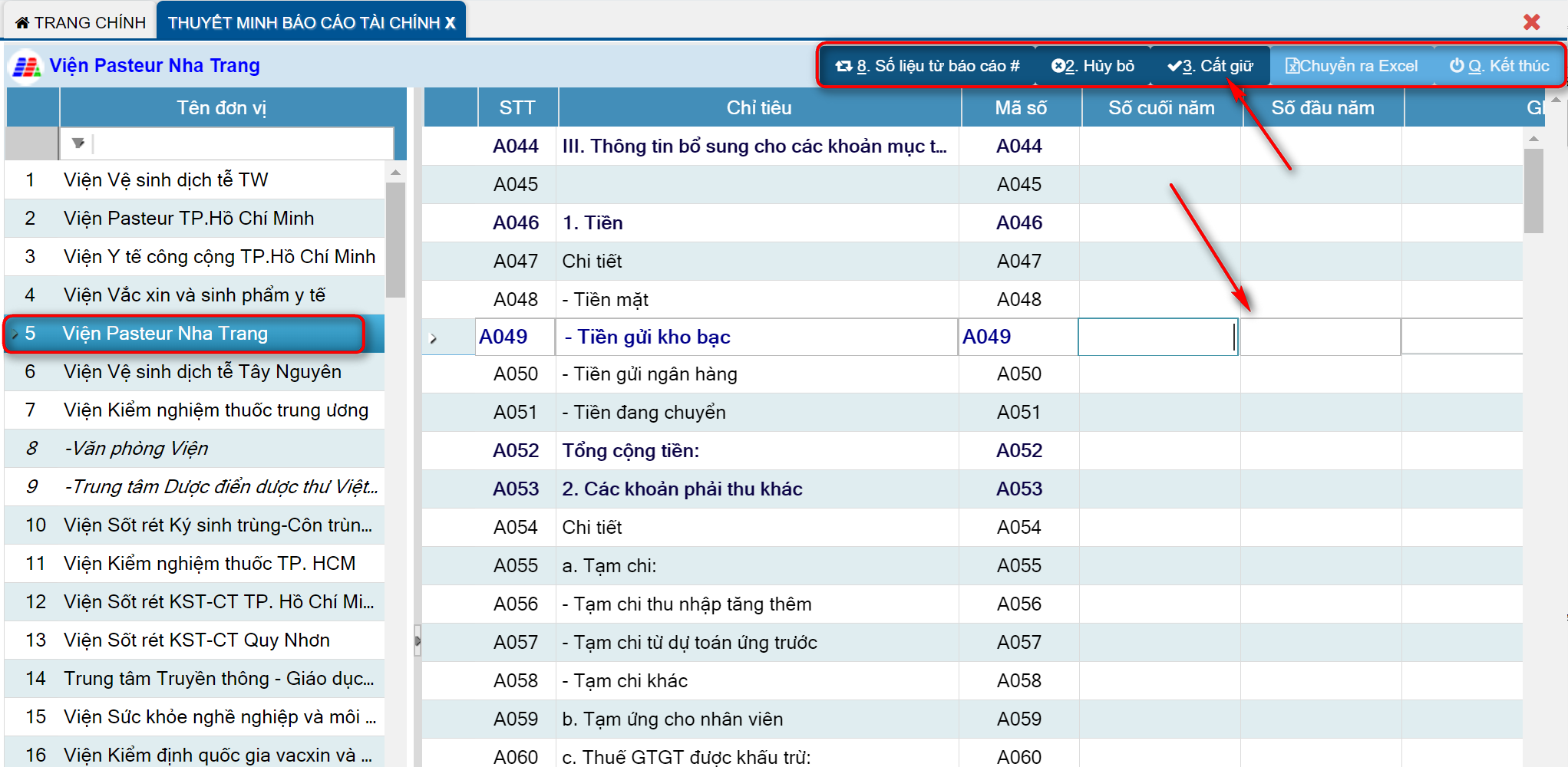Select the Thuyết minh báo cáo tài chính tab
1568x767 pixels.
coord(311,23)
